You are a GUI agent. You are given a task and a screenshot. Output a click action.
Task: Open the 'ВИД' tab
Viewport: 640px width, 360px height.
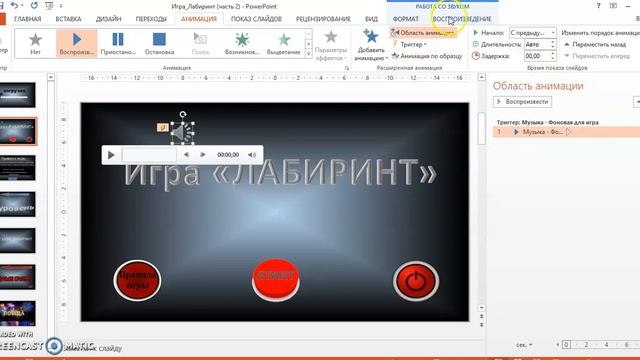tap(371, 19)
